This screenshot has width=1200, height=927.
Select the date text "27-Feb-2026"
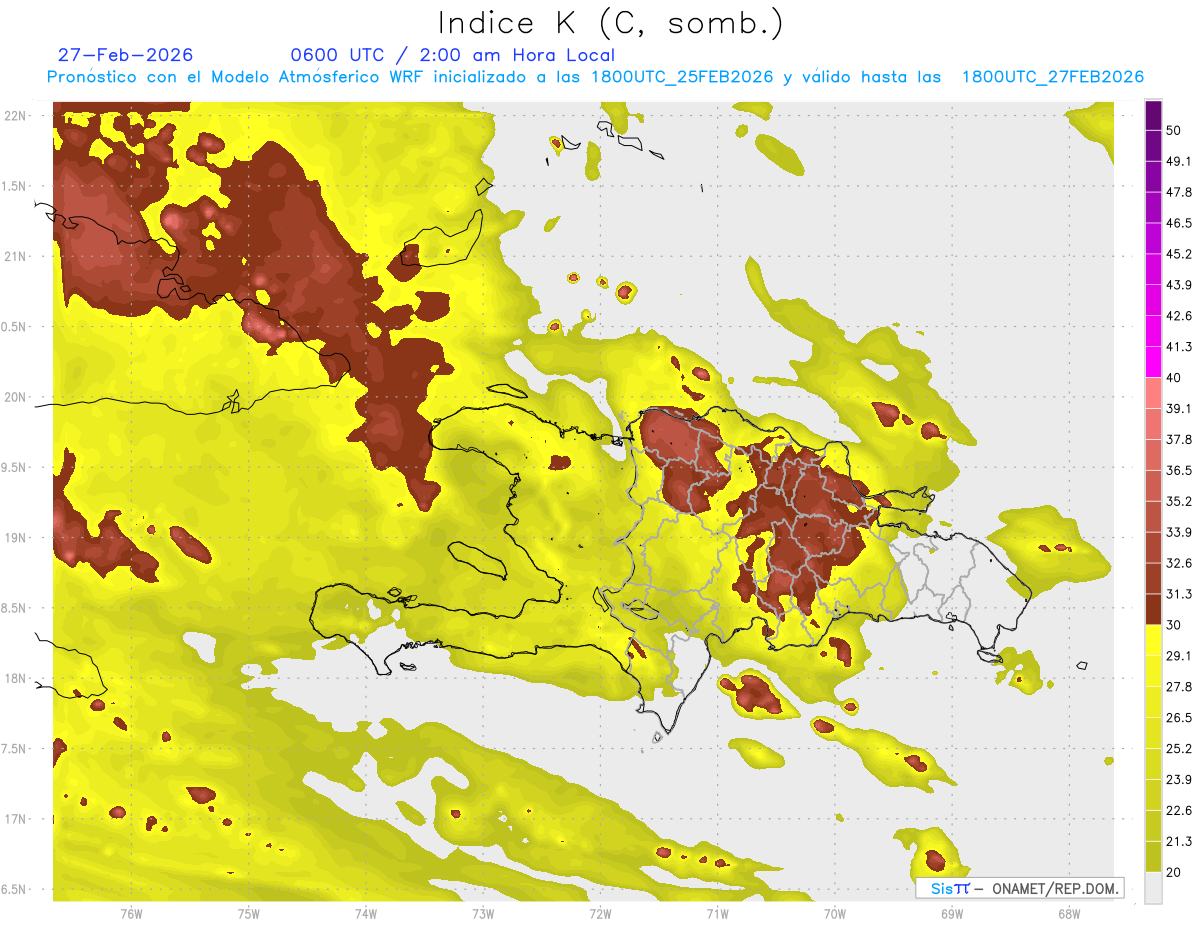pyautogui.click(x=125, y=55)
